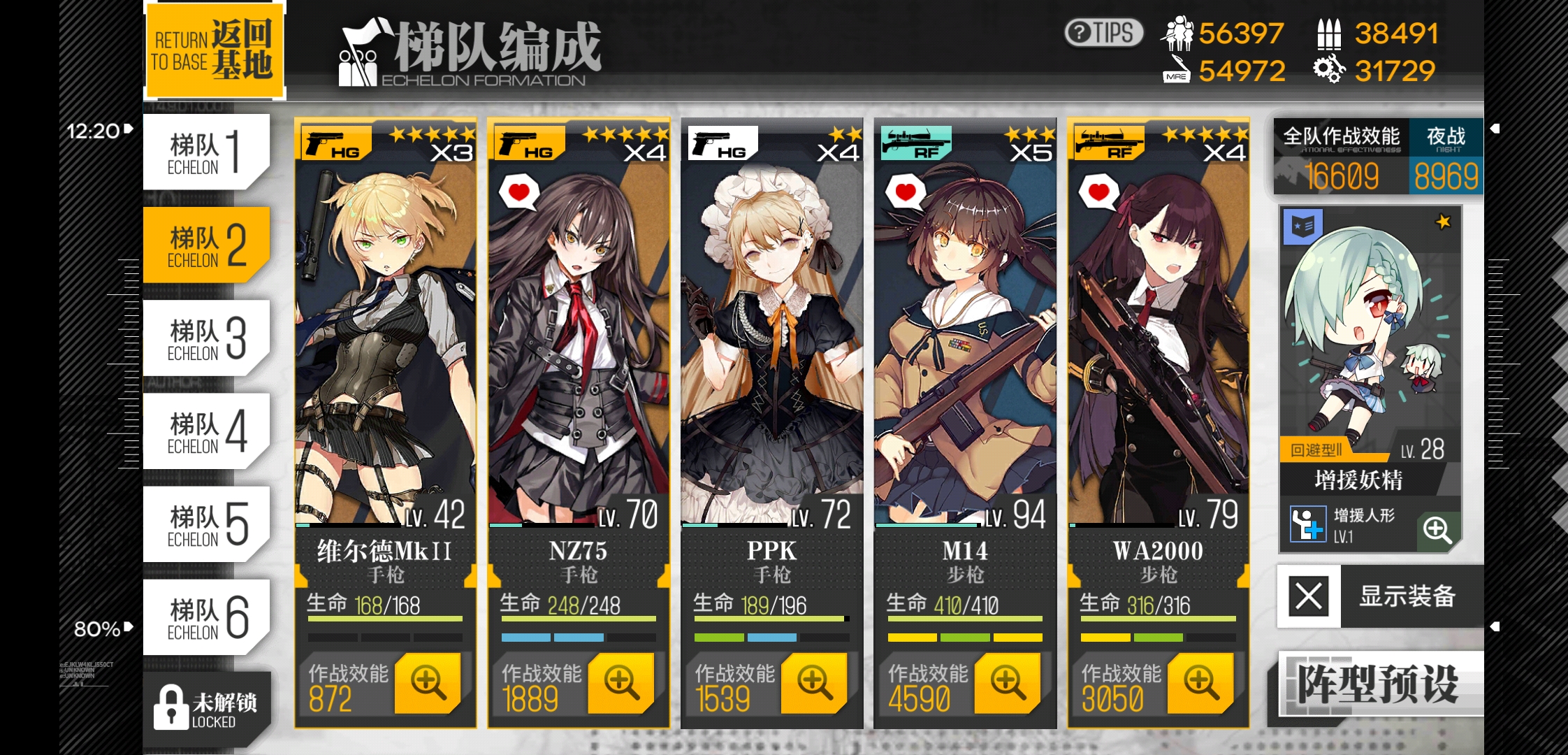The width and height of the screenshot is (1568, 755).
Task: Open magnifier details for 维尔德MkII
Action: click(x=428, y=682)
